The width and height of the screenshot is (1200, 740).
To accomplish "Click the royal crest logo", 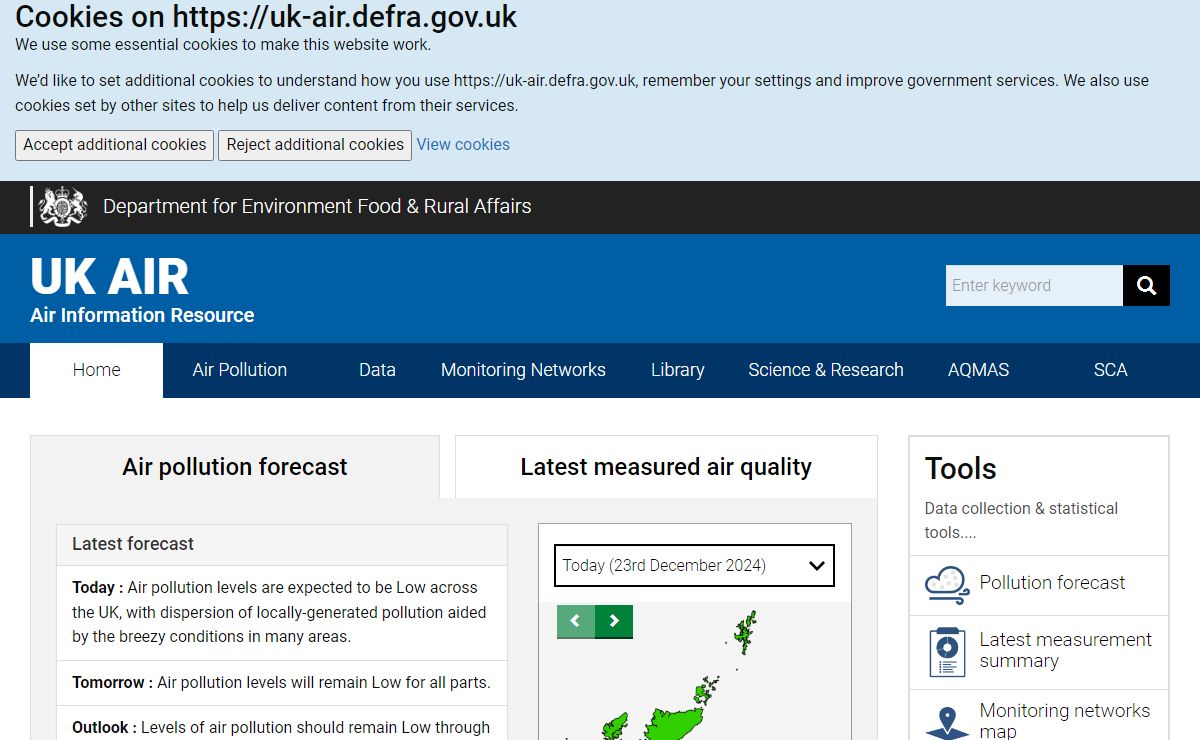I will point(62,207).
